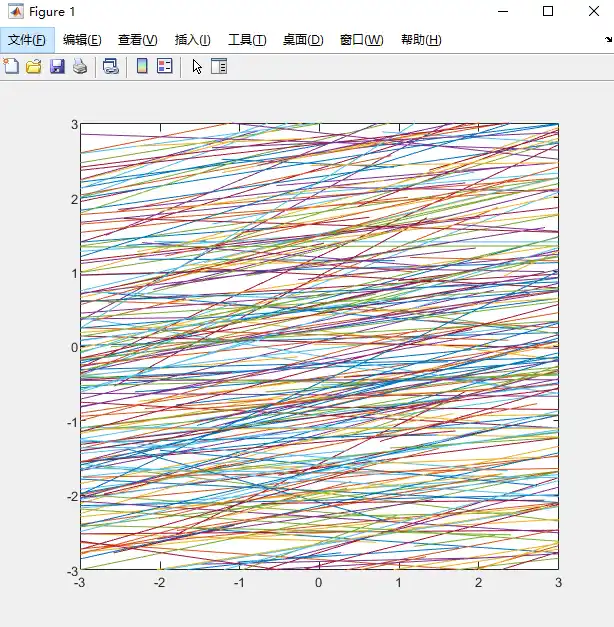Save the figure with the floppy disk icon
Viewport: 614px width, 627px height.
pos(57,66)
